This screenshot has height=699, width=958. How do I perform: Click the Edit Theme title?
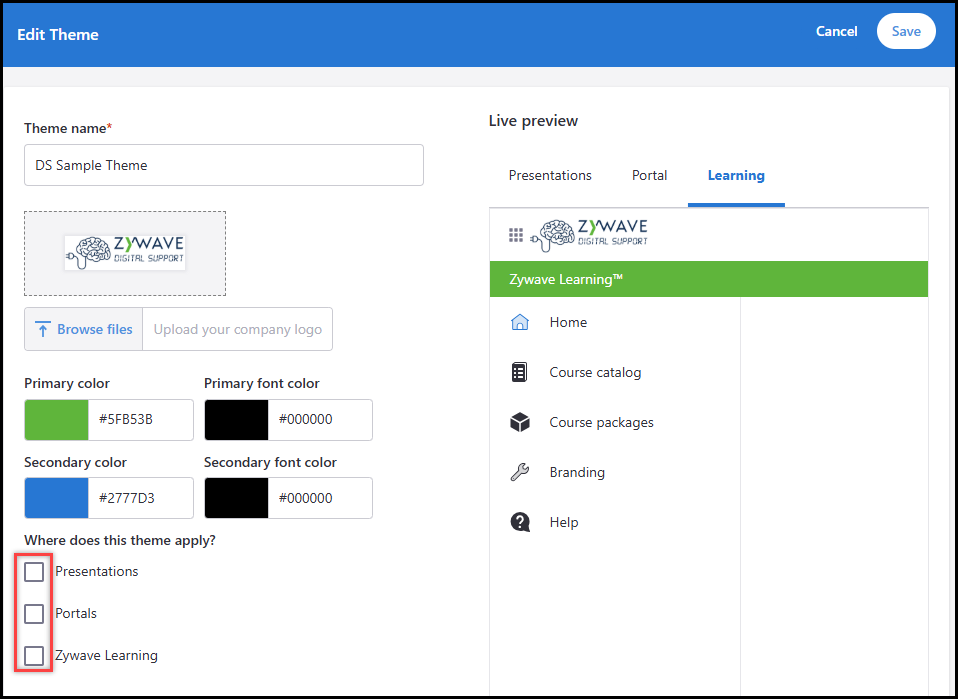pyautogui.click(x=58, y=35)
